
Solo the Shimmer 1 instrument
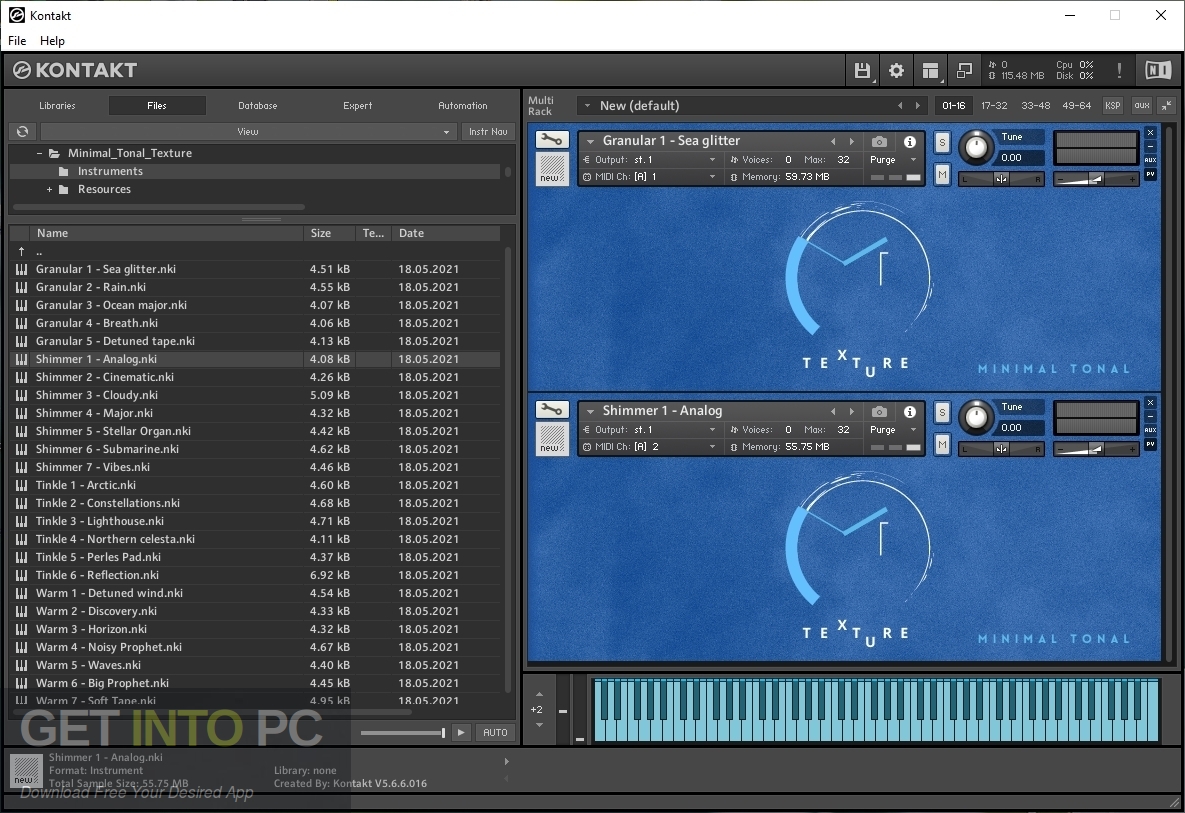coord(942,412)
